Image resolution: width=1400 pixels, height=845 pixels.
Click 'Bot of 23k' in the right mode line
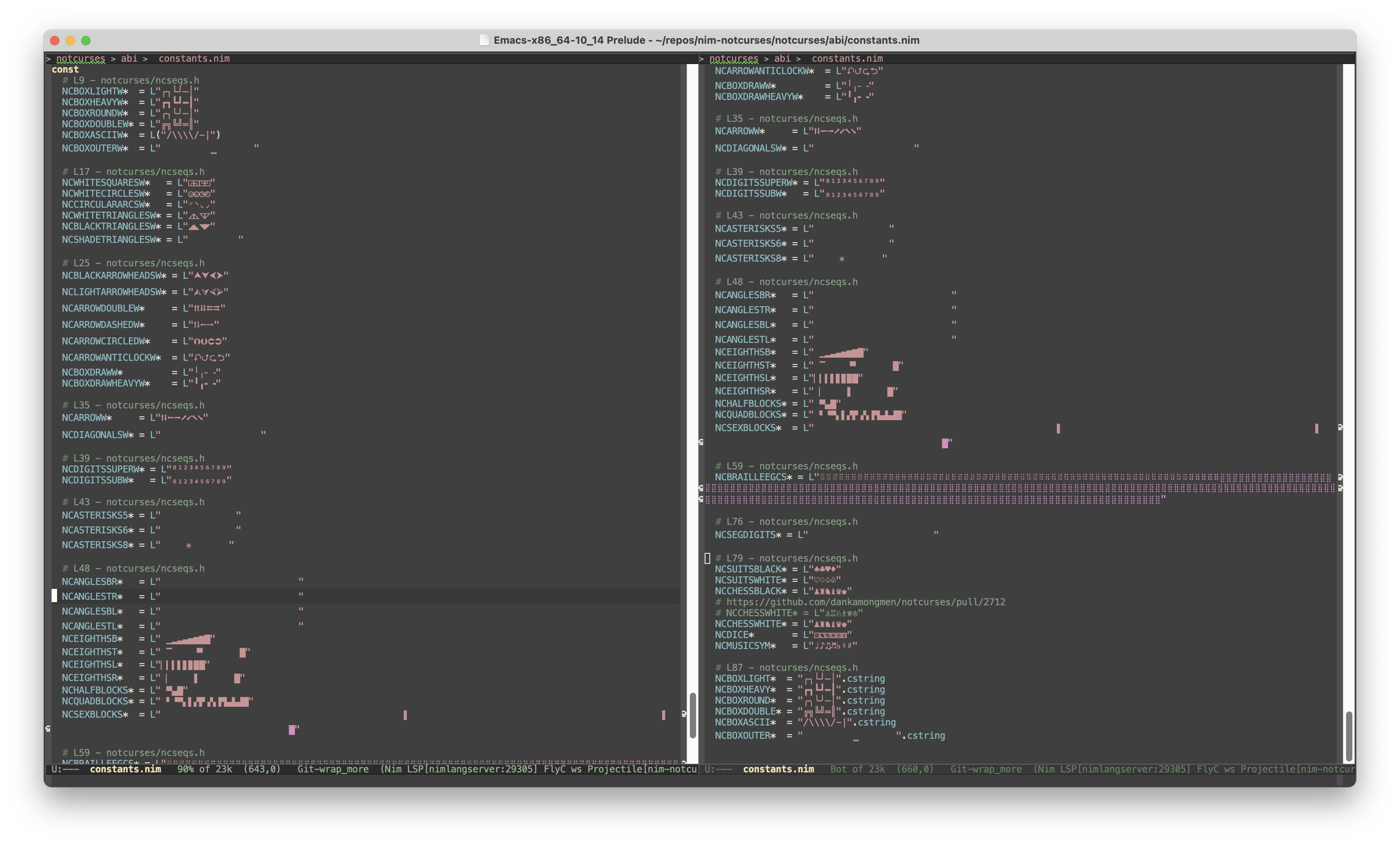coord(857,769)
